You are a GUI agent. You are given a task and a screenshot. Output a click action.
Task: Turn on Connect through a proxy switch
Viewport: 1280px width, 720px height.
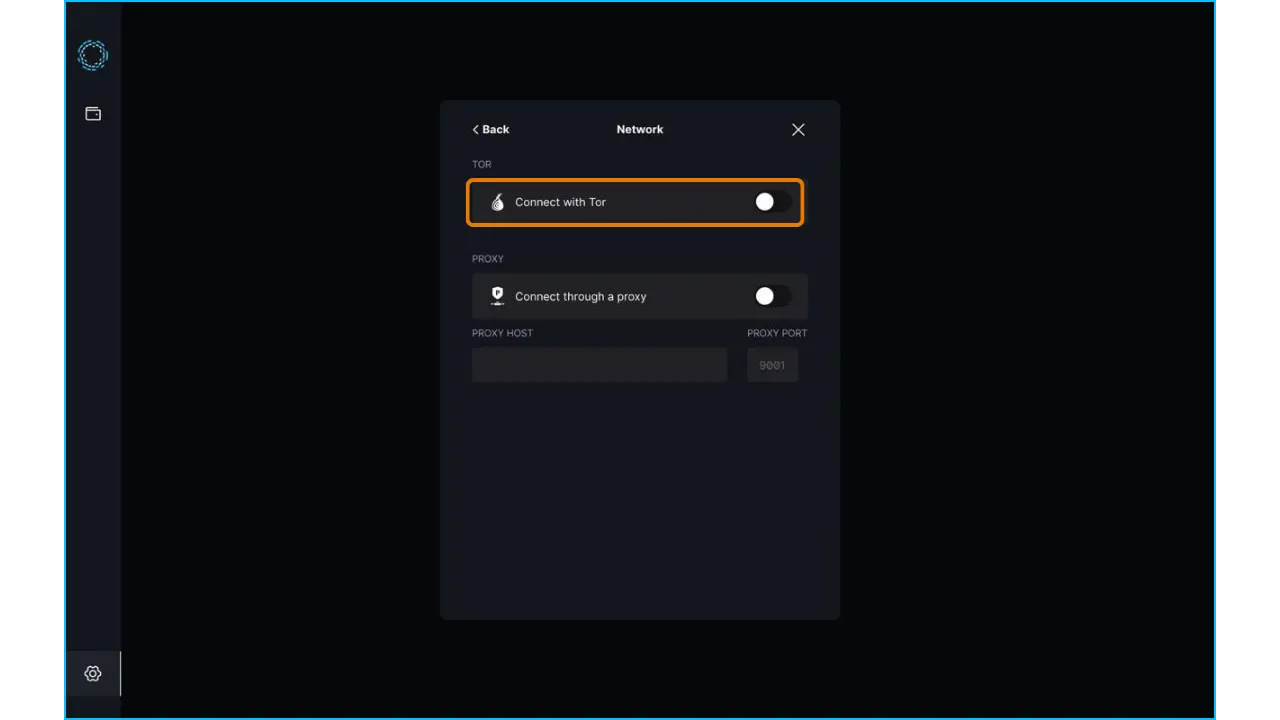772,296
